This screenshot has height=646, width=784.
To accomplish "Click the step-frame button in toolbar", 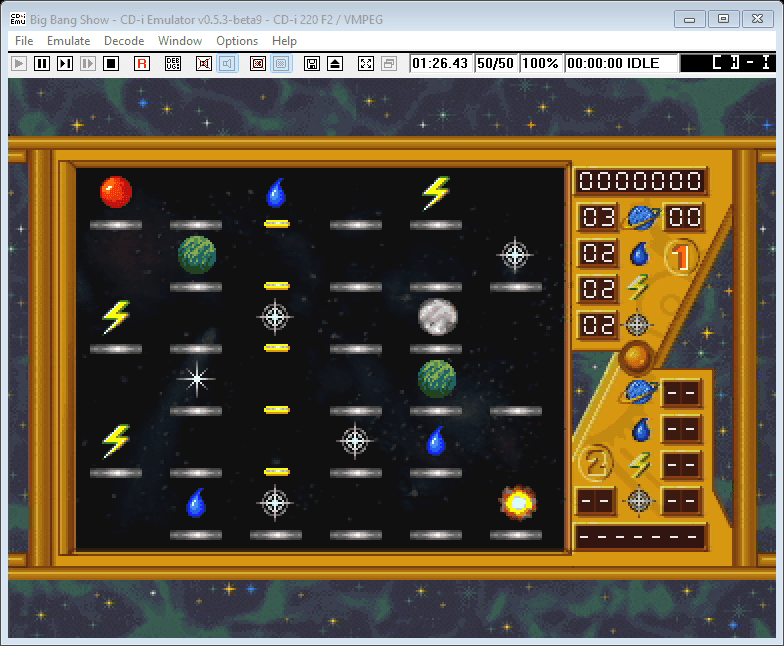I will coord(65,63).
